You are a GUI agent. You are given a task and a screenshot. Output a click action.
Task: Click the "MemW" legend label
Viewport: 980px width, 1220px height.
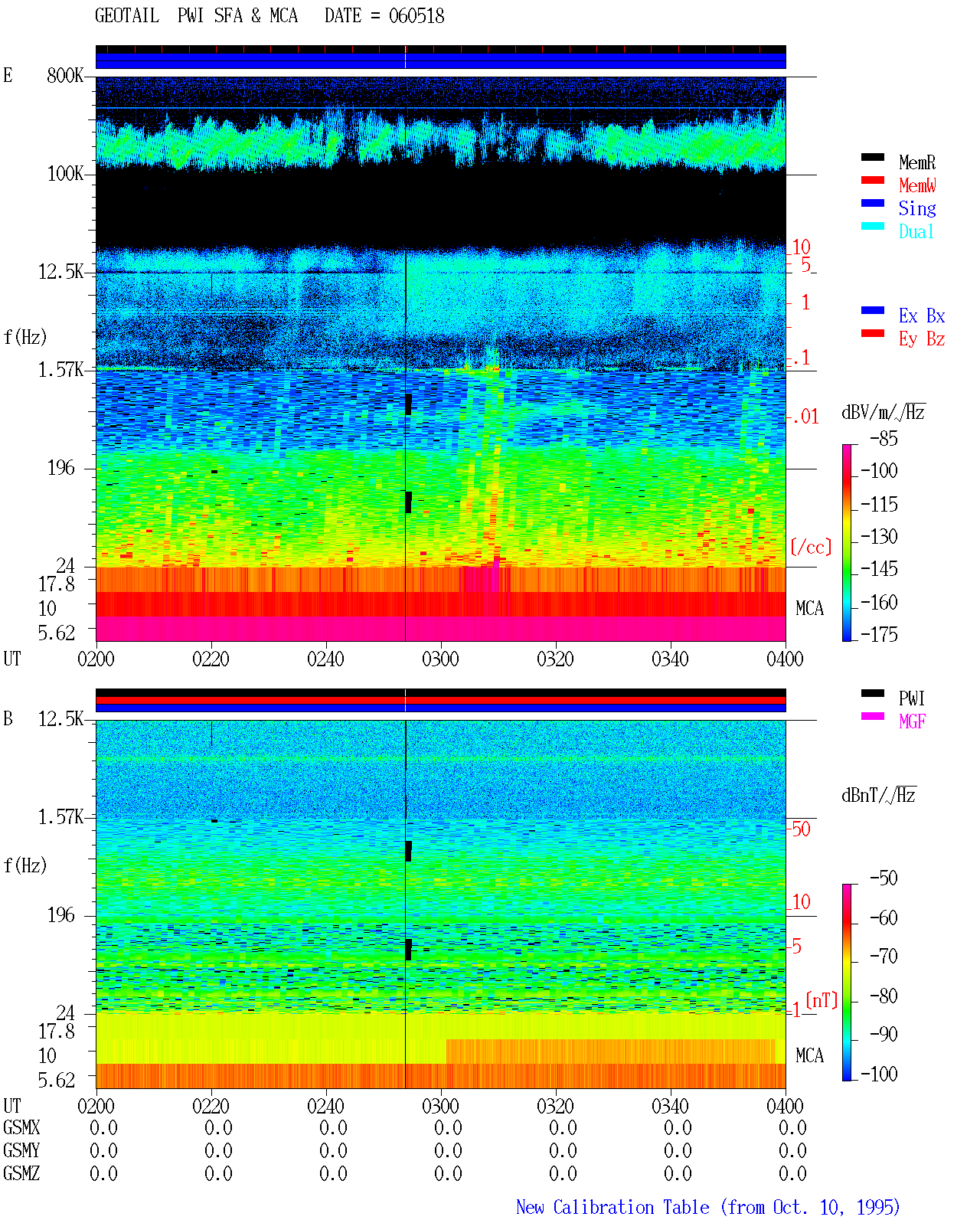click(917, 185)
